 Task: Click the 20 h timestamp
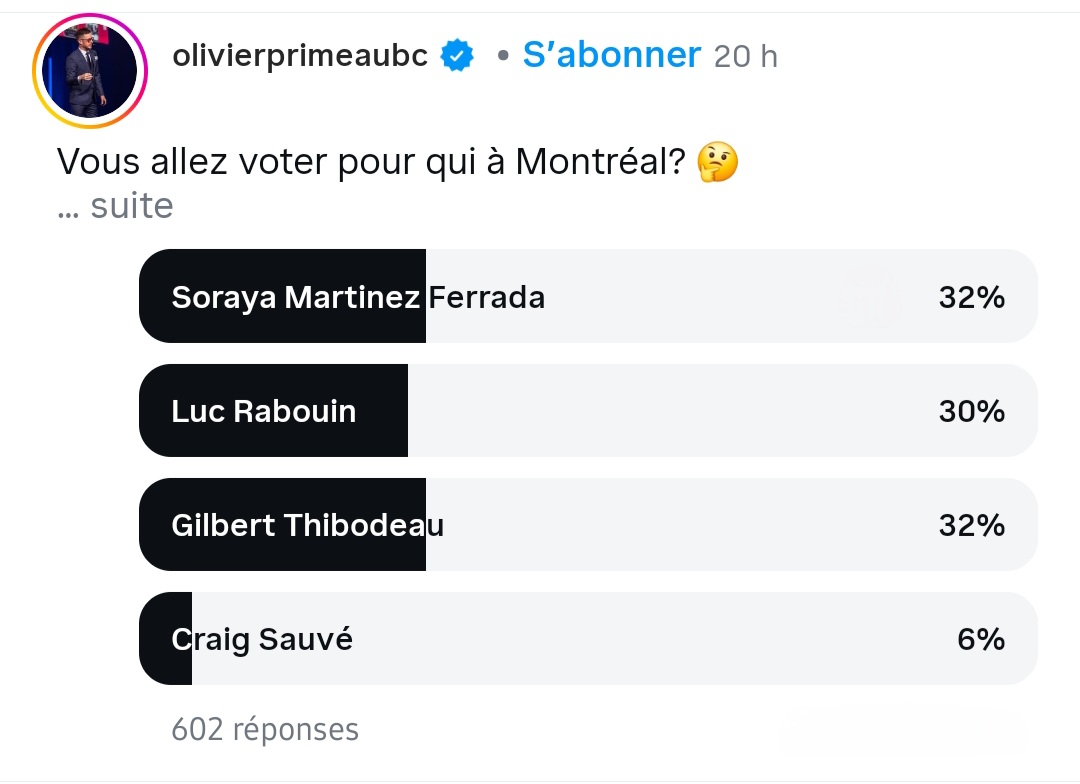coord(745,57)
